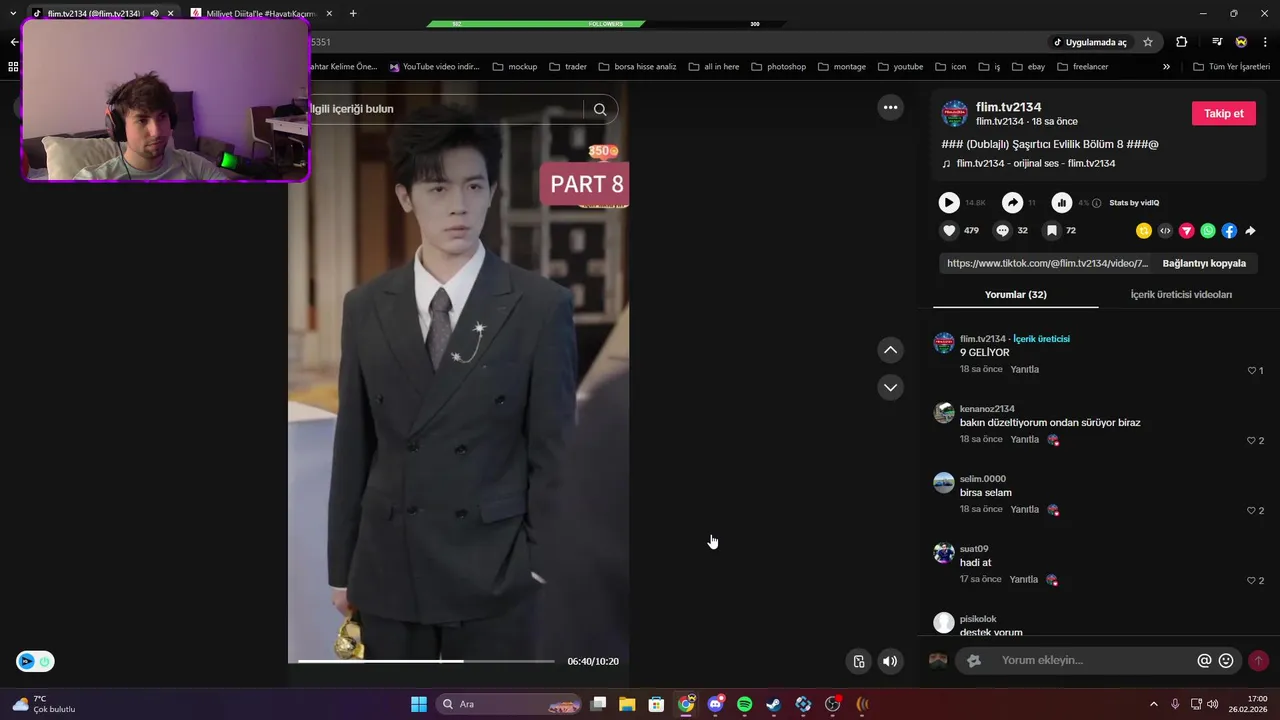Open the Tüm Yer İşaretleri folder

(x=1231, y=67)
